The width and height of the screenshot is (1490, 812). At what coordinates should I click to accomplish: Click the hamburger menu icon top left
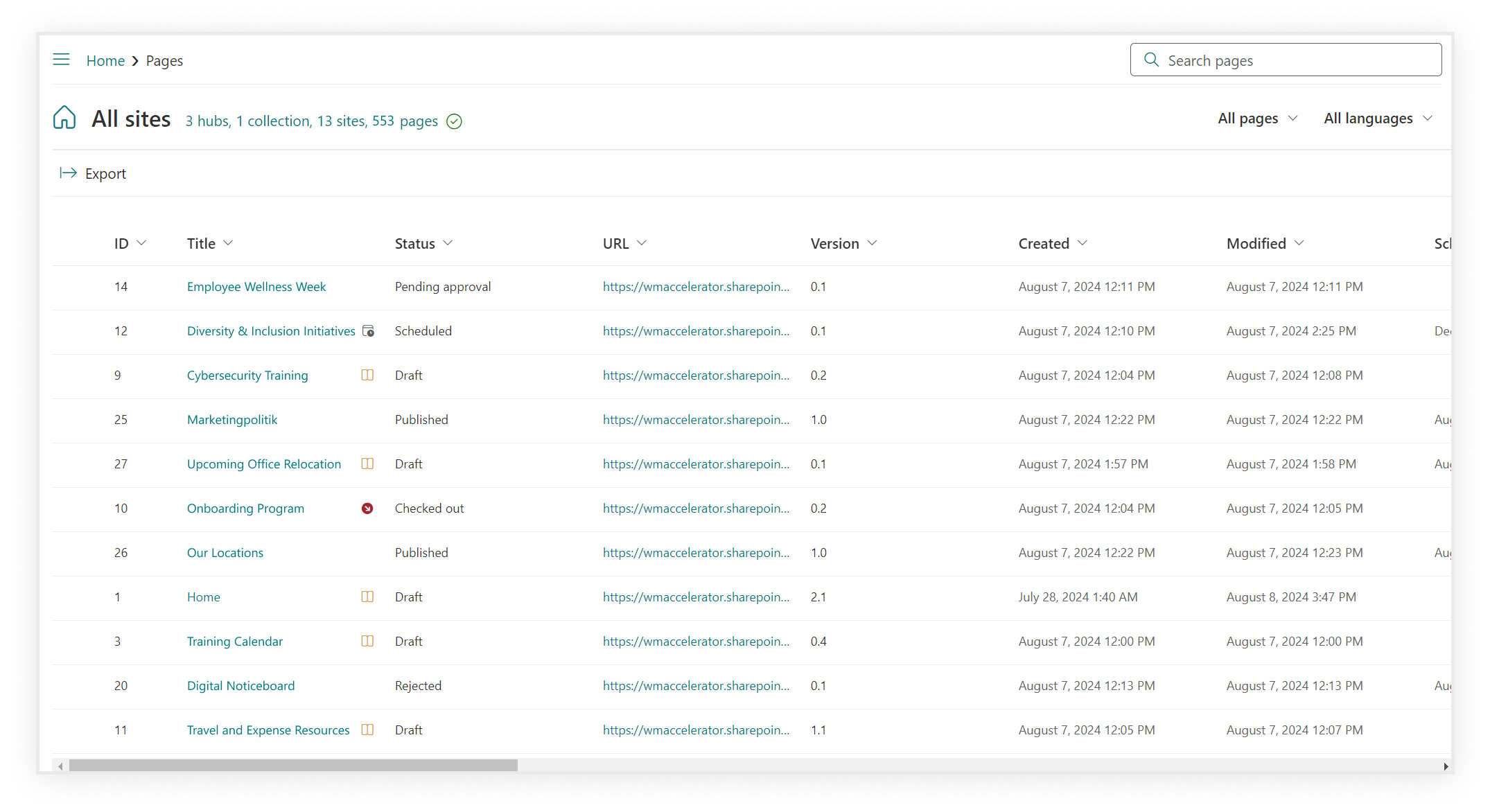tap(62, 60)
